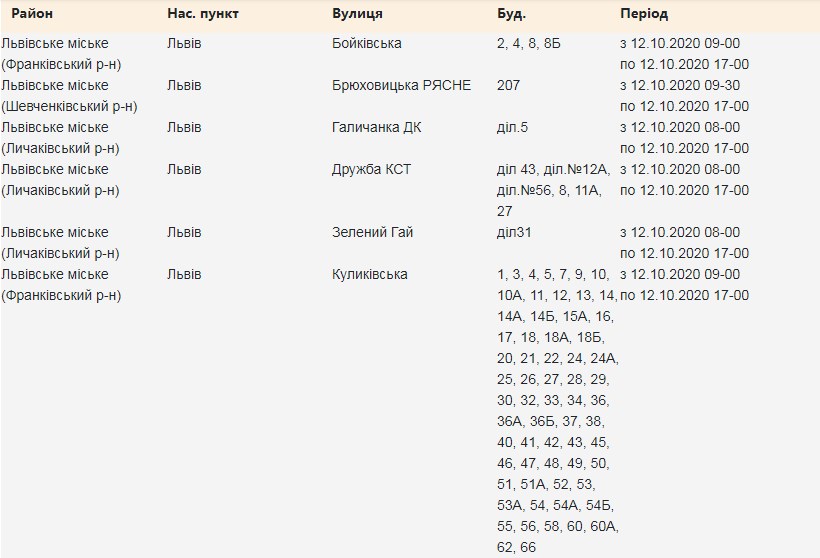This screenshot has width=820, height=558.
Task: Click the Галичанка ДК street cell
Action: pyautogui.click(x=374, y=127)
